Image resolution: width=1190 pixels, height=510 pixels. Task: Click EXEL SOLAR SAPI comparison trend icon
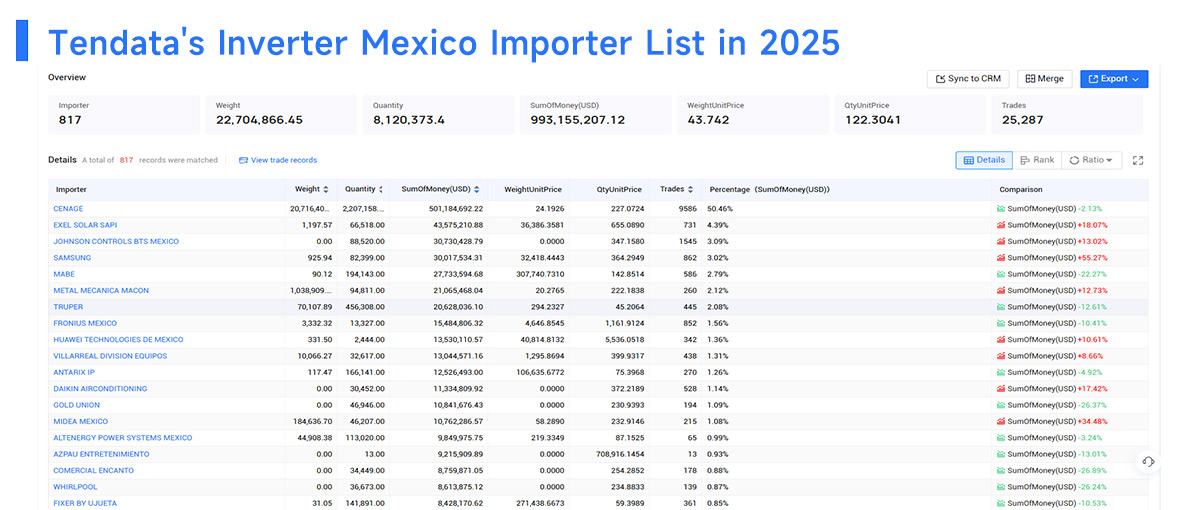coord(1002,225)
